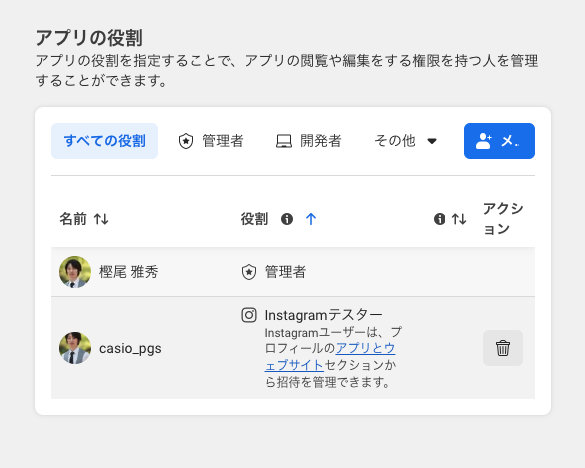Click the 名前 column header label
585x468 pixels.
[x=73, y=219]
